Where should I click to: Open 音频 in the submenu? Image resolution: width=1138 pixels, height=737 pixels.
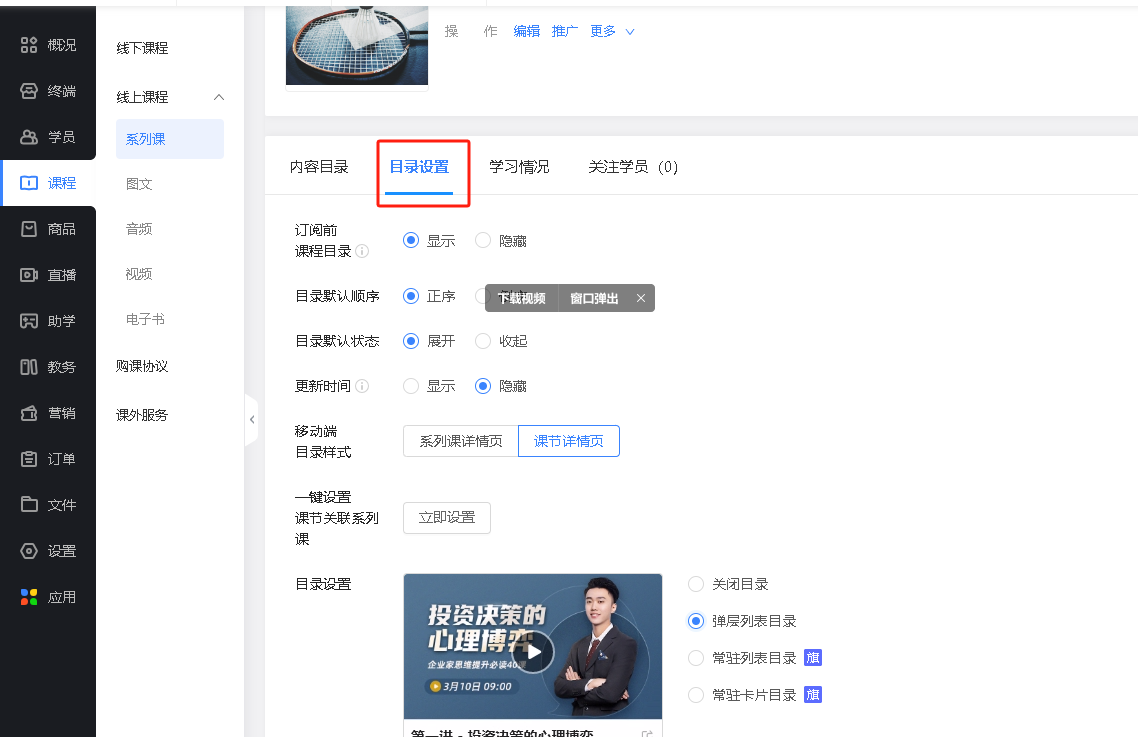coord(139,229)
